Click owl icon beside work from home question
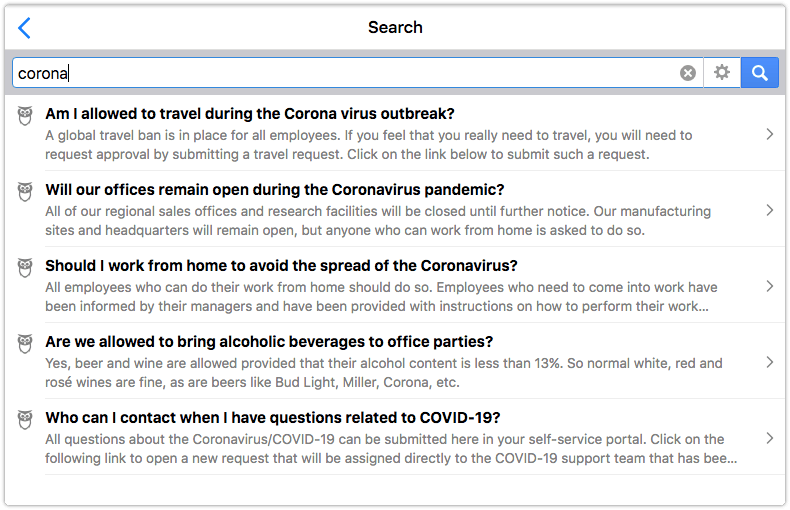790x510 pixels. (x=25, y=268)
